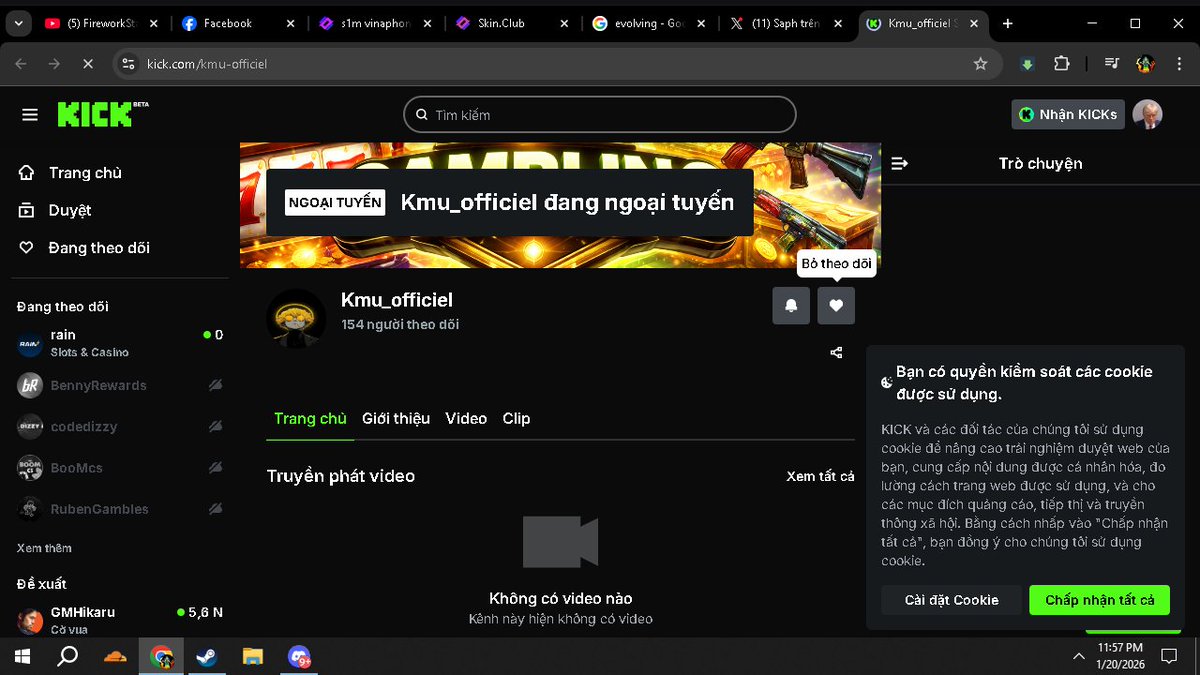This screenshot has height=675, width=1200.
Task: Open Chrome three-dot menu
Action: [1178, 64]
